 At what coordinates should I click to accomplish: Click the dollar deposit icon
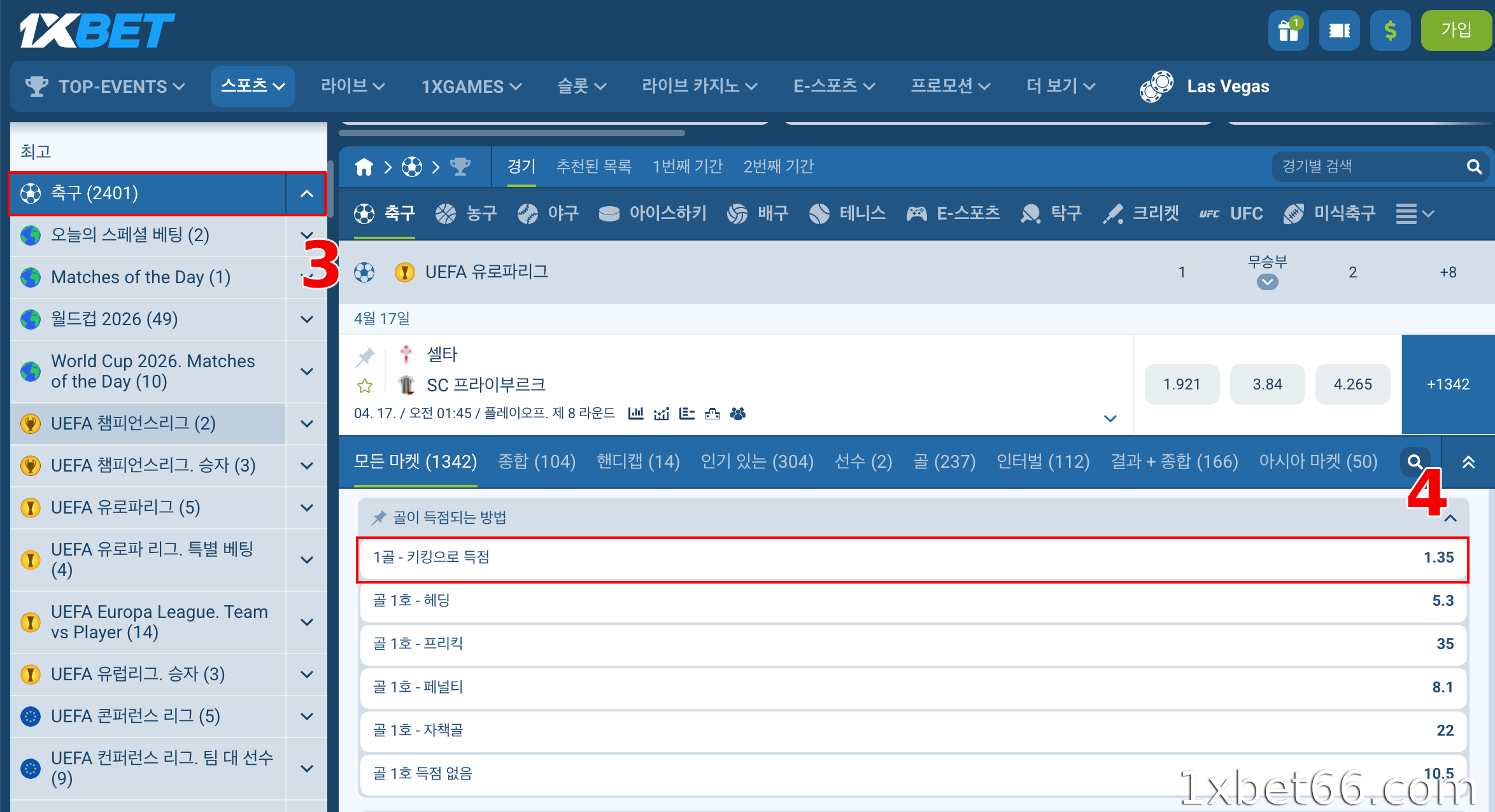point(1390,31)
